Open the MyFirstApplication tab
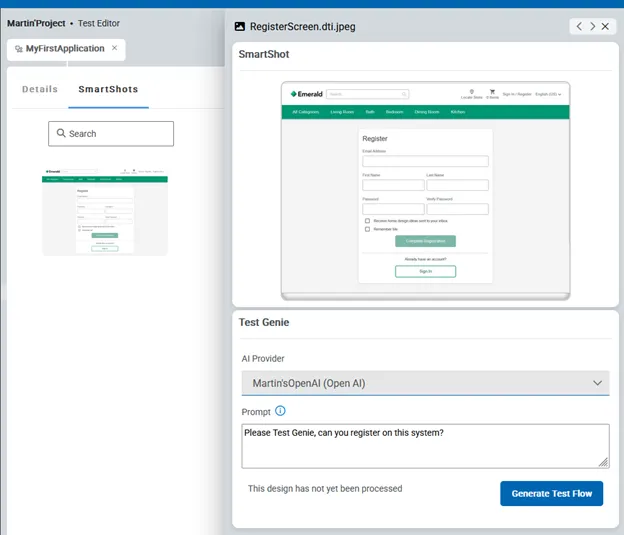 point(66,49)
